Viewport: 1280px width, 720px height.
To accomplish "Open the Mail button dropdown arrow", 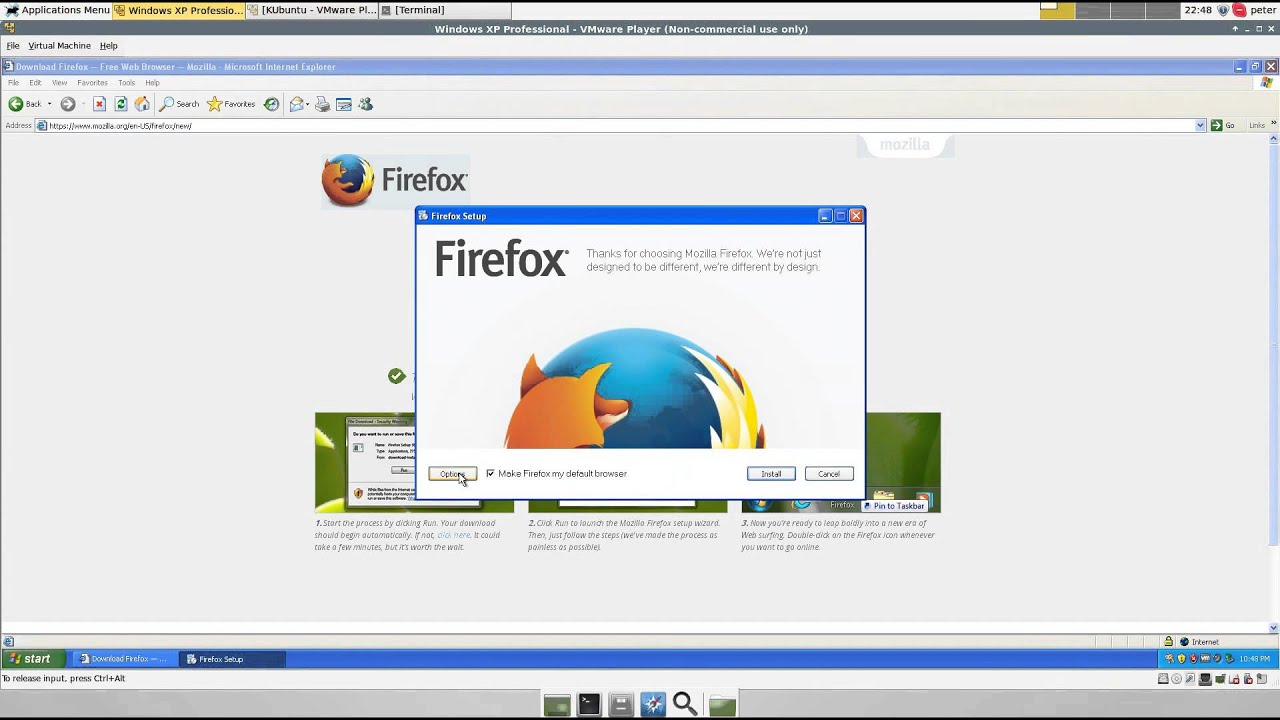I will pyautogui.click(x=307, y=104).
